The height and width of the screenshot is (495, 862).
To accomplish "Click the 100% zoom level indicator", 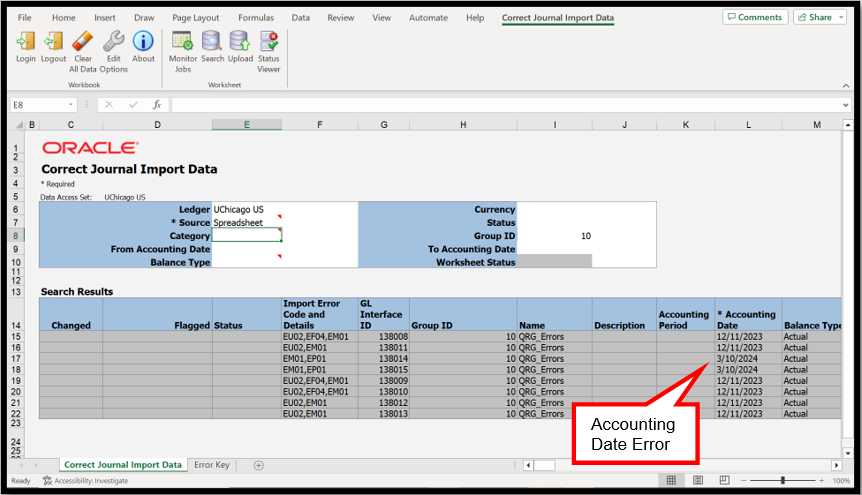I will [841, 481].
